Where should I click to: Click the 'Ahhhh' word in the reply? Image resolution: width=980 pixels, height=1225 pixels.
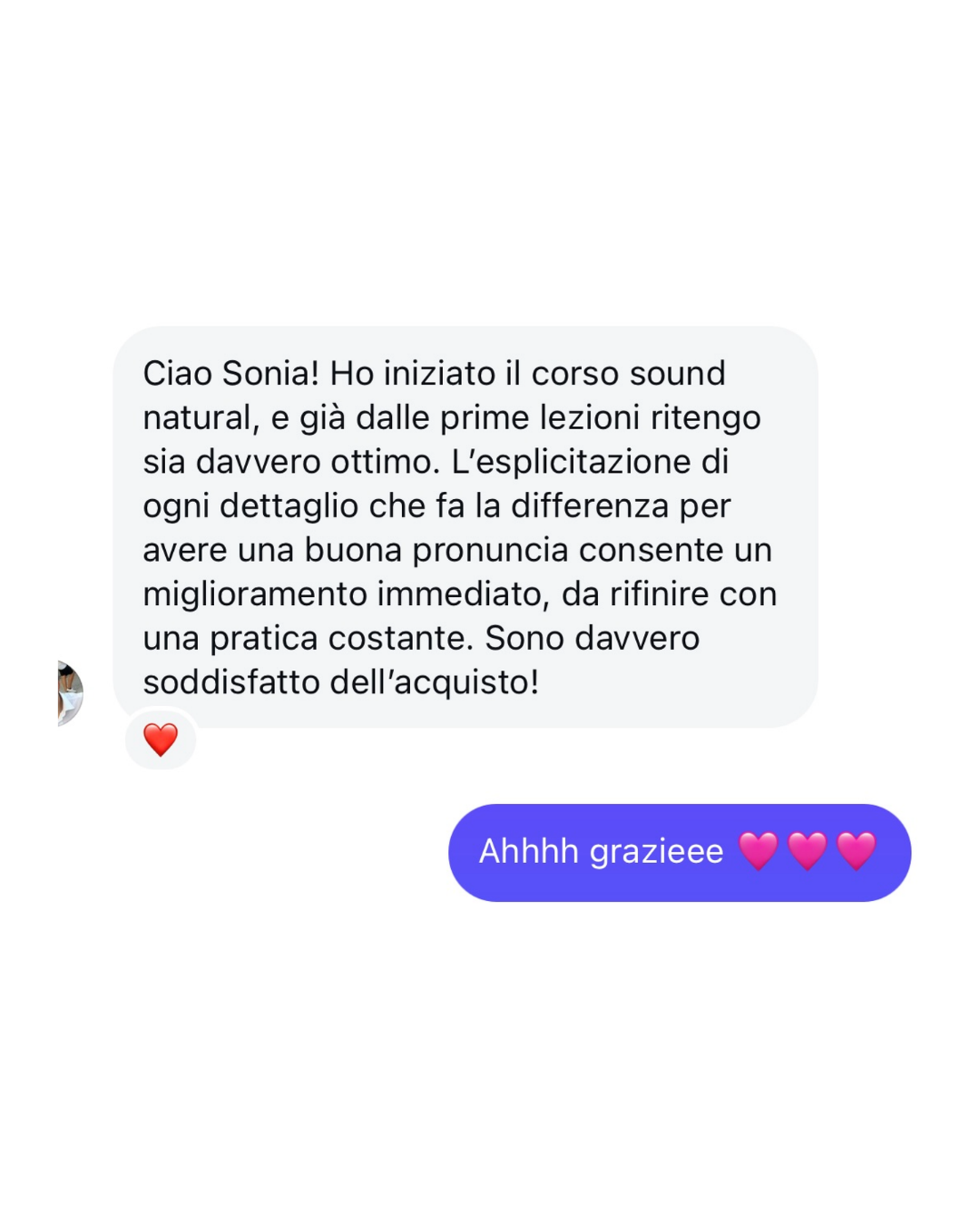tap(528, 851)
